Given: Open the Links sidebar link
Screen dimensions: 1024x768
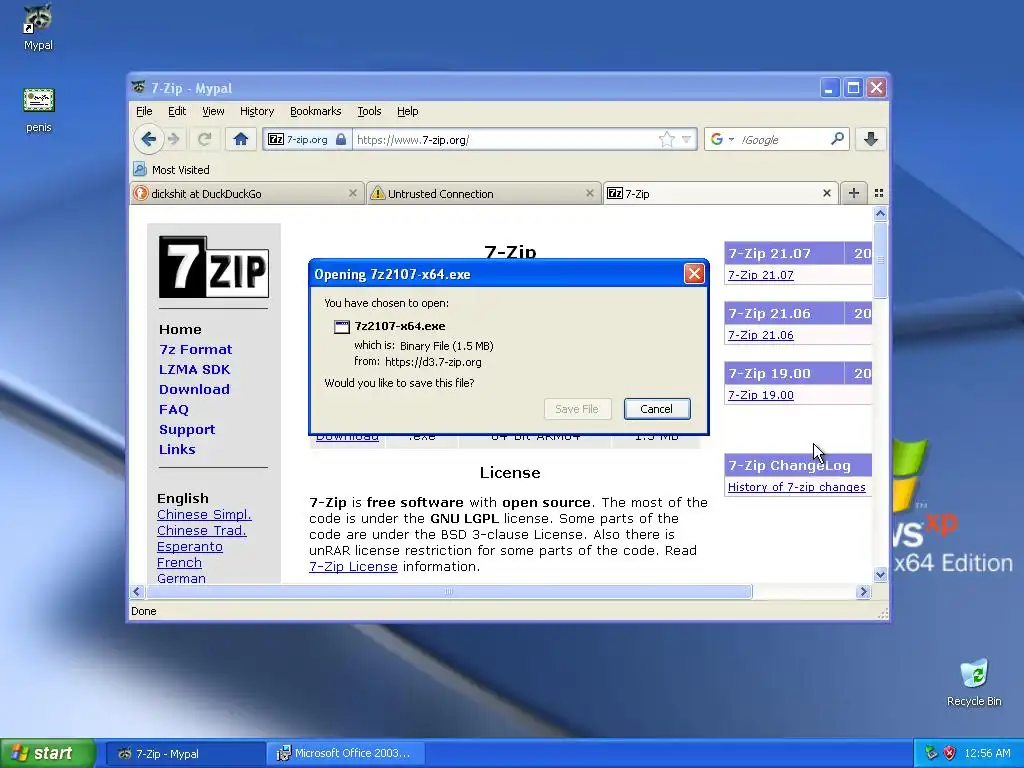Looking at the screenshot, I should tap(177, 449).
